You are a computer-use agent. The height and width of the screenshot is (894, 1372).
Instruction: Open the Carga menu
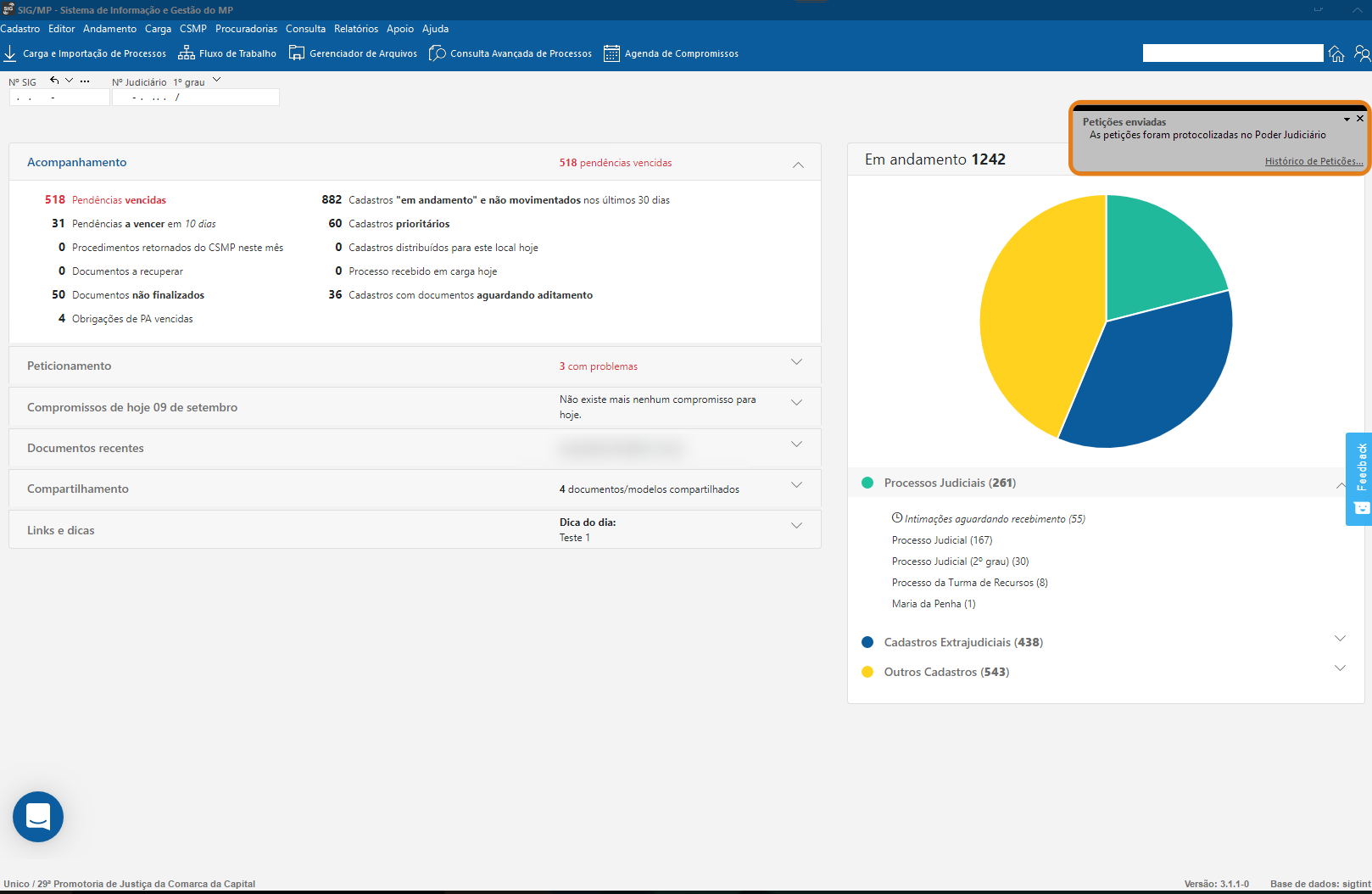click(x=158, y=29)
